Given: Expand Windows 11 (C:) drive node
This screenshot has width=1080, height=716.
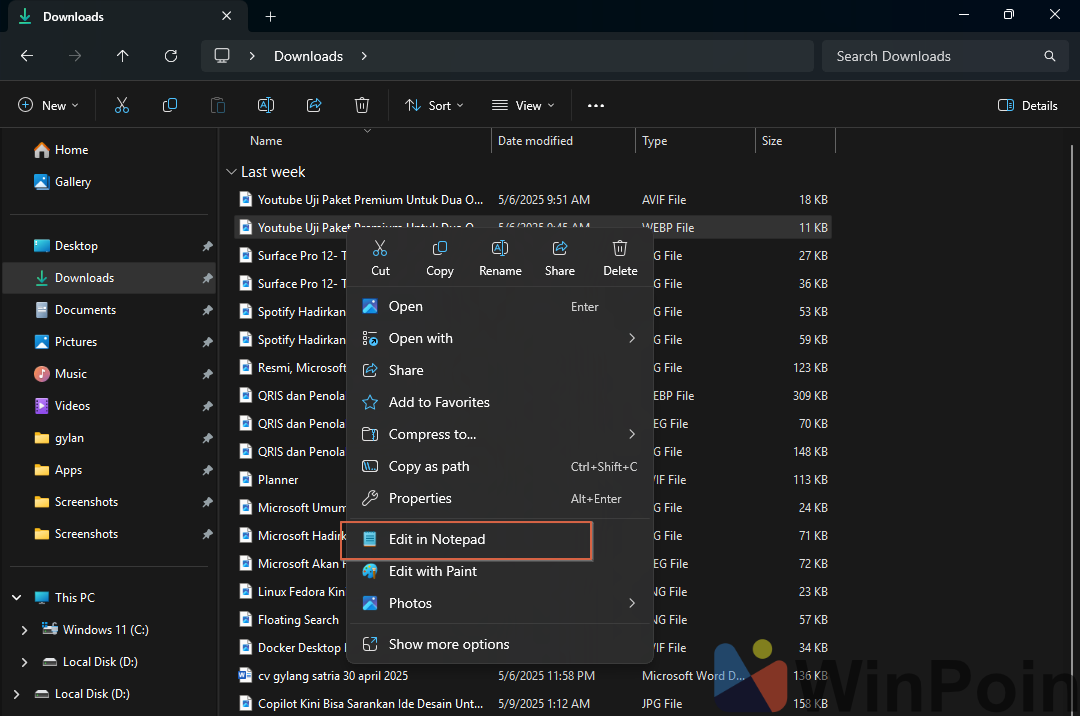Looking at the screenshot, I should (x=25, y=630).
